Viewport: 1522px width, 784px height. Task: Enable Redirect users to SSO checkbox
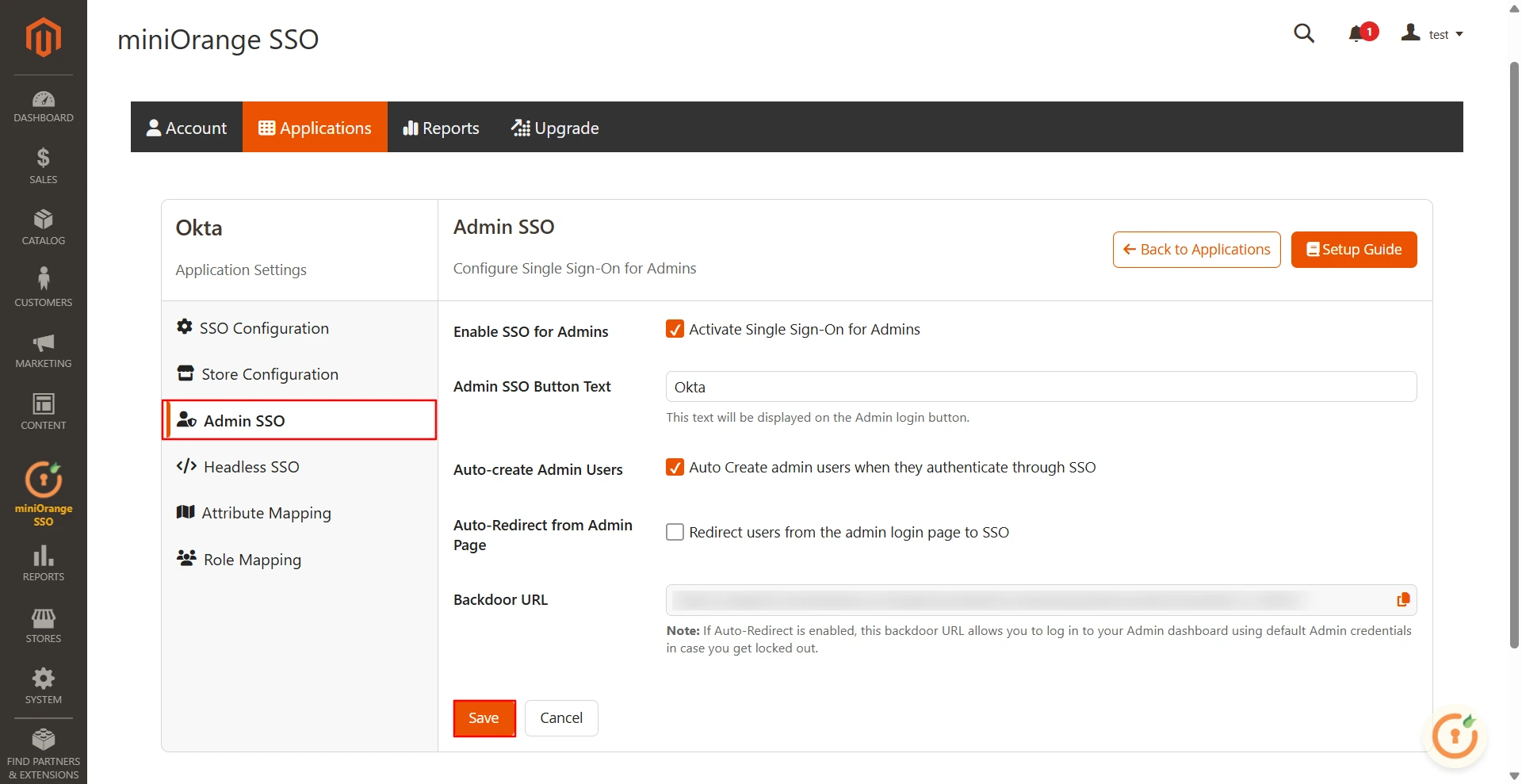click(x=675, y=532)
